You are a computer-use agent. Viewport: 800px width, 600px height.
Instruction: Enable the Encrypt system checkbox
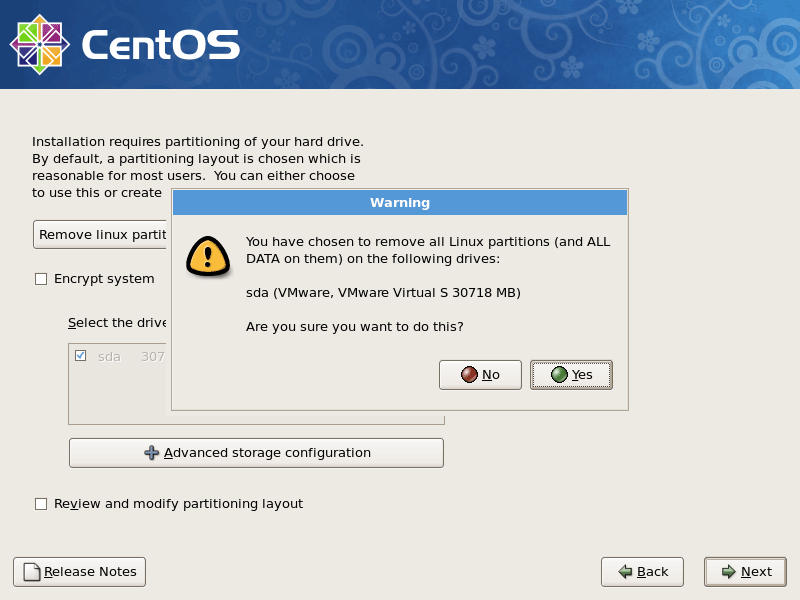pos(40,279)
